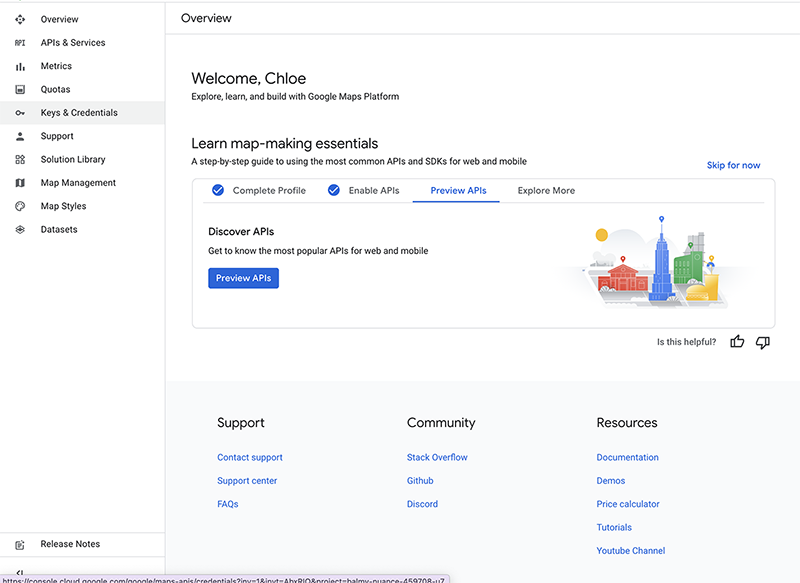Open Demos resource link
The height and width of the screenshot is (583, 800).
click(x=611, y=481)
